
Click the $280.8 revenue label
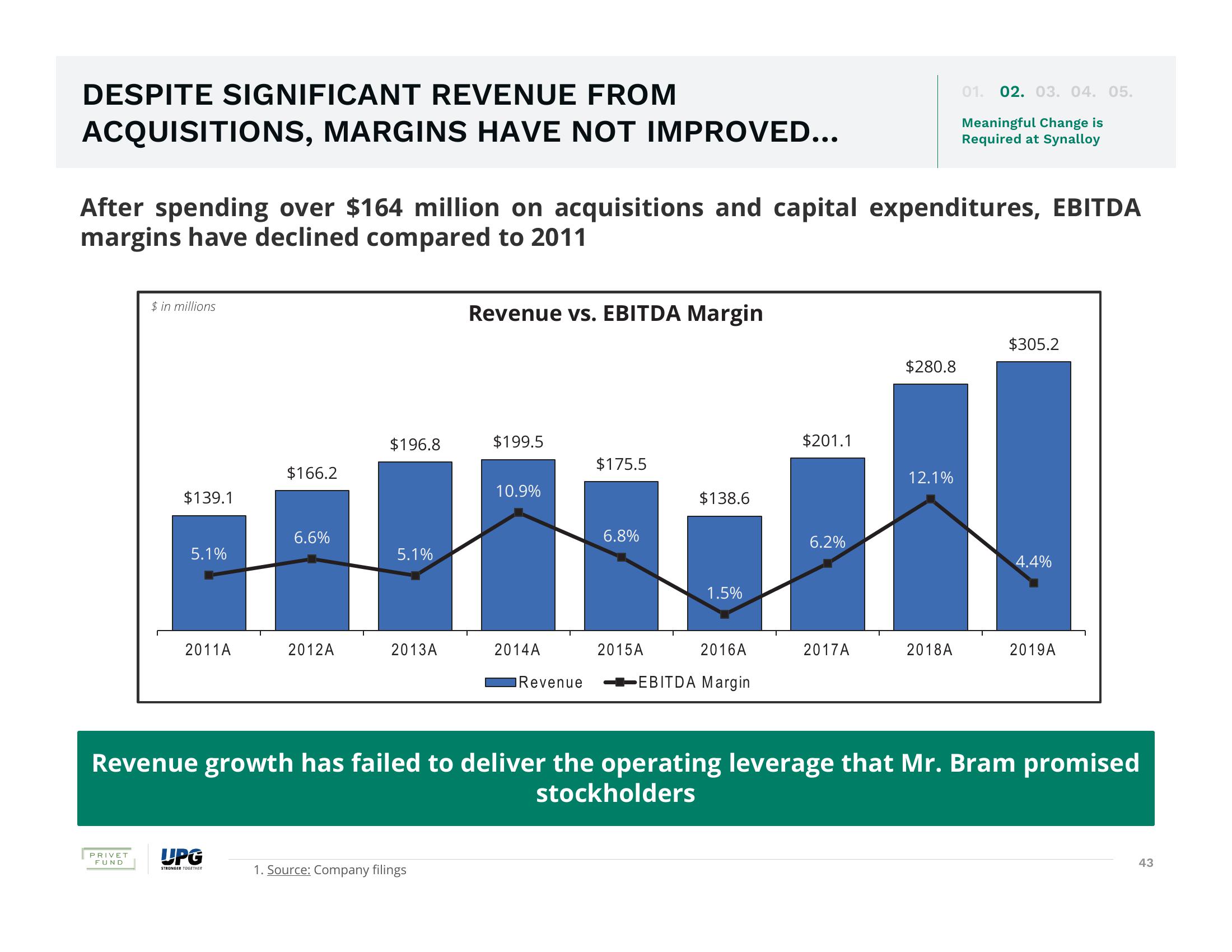point(931,367)
